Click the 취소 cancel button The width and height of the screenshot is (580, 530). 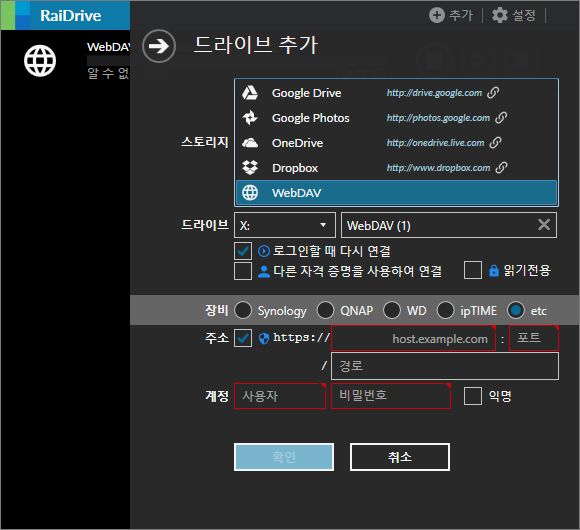[400, 457]
